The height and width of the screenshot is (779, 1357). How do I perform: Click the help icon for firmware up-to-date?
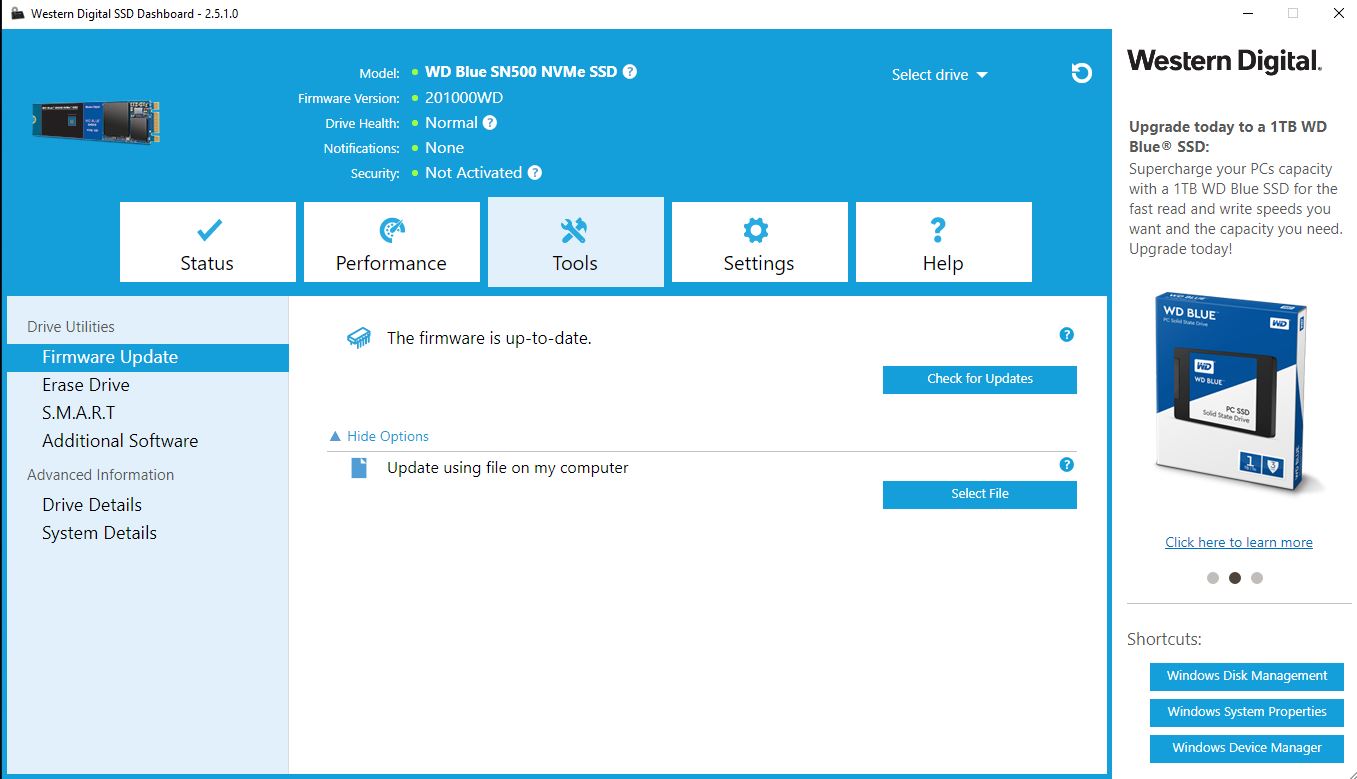click(x=1066, y=335)
